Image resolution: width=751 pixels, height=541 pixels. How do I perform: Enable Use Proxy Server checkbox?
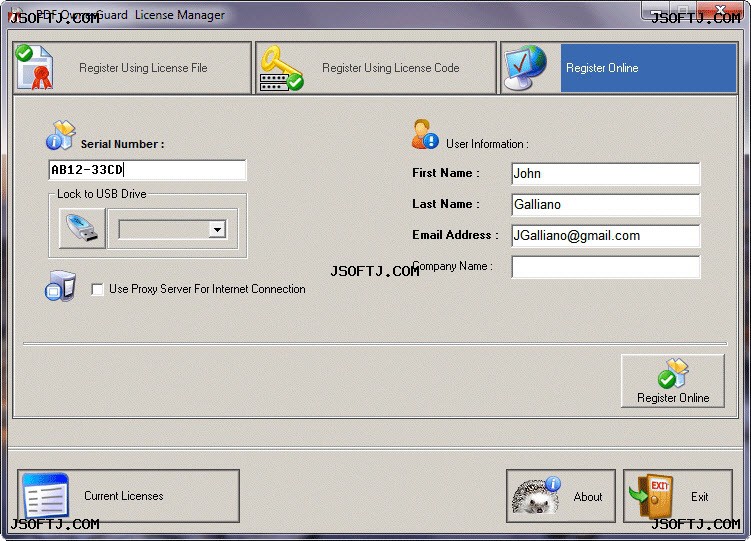97,289
